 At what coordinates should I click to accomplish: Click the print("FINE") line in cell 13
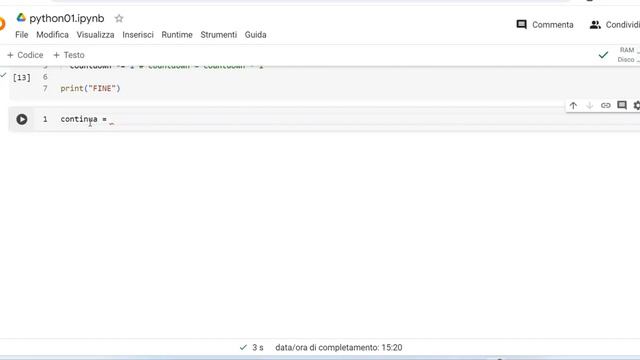[90, 88]
